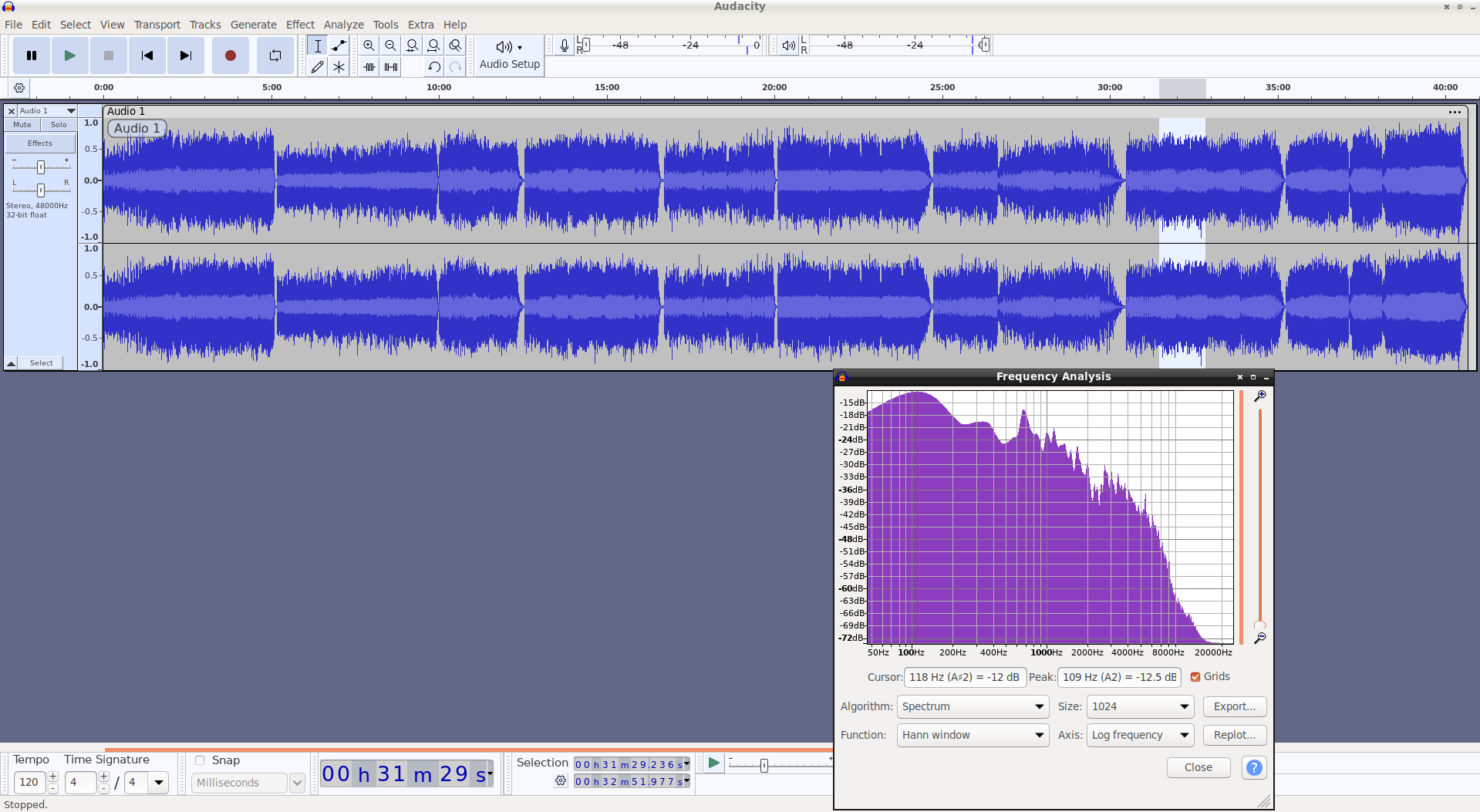Zoom in the frequency plot magnifier
Screen dimensions: 1480x812
tap(1259, 396)
